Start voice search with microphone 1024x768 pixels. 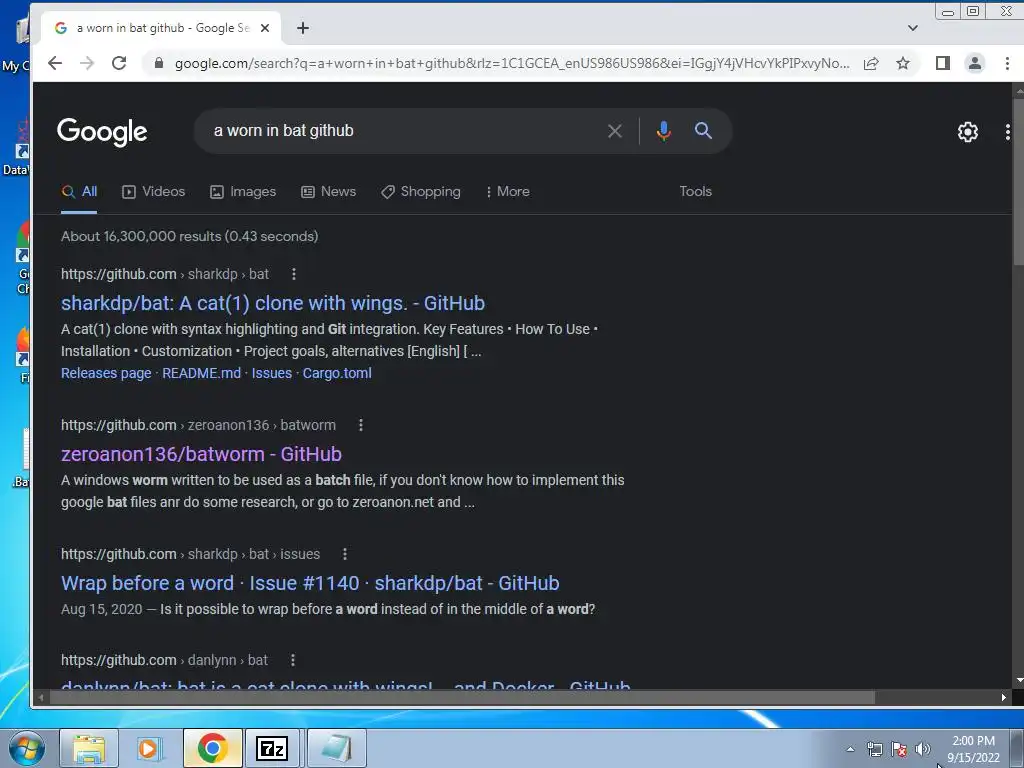pos(664,131)
